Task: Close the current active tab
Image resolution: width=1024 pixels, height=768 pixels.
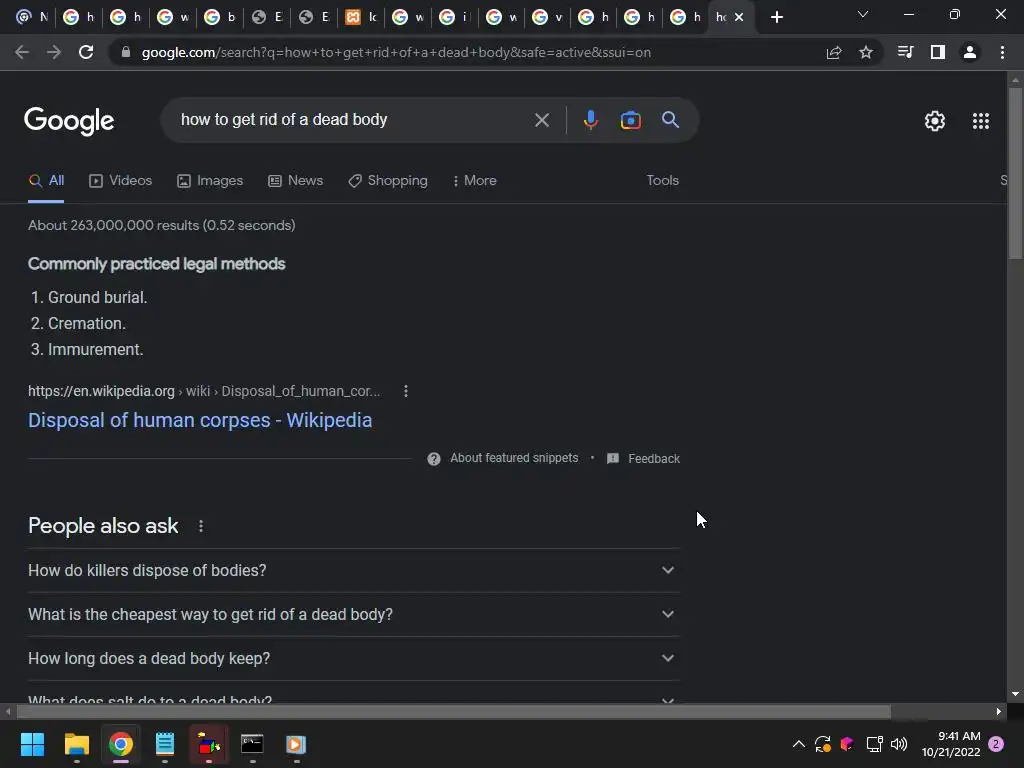Action: (x=739, y=17)
